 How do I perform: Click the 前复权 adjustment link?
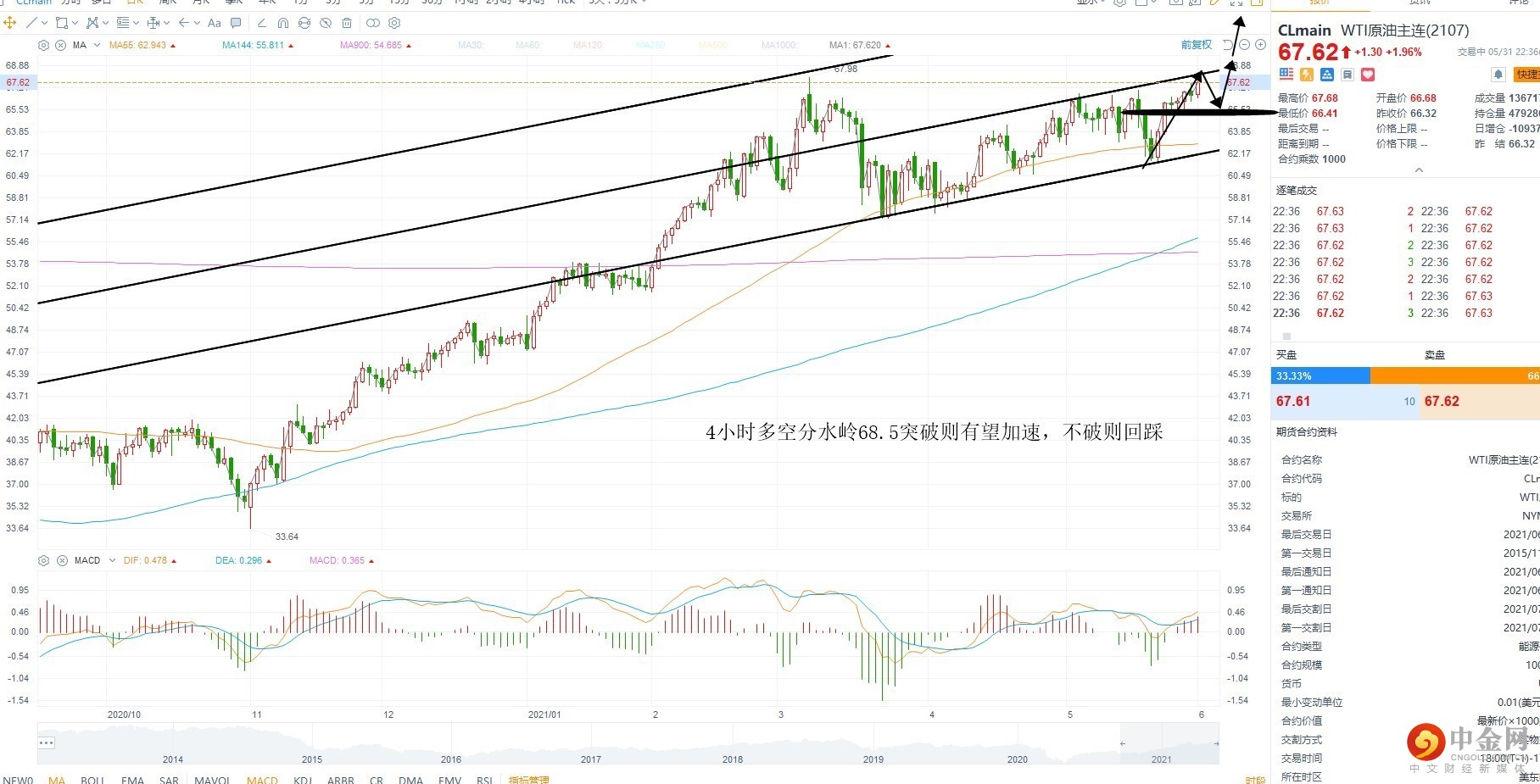pos(1197,44)
